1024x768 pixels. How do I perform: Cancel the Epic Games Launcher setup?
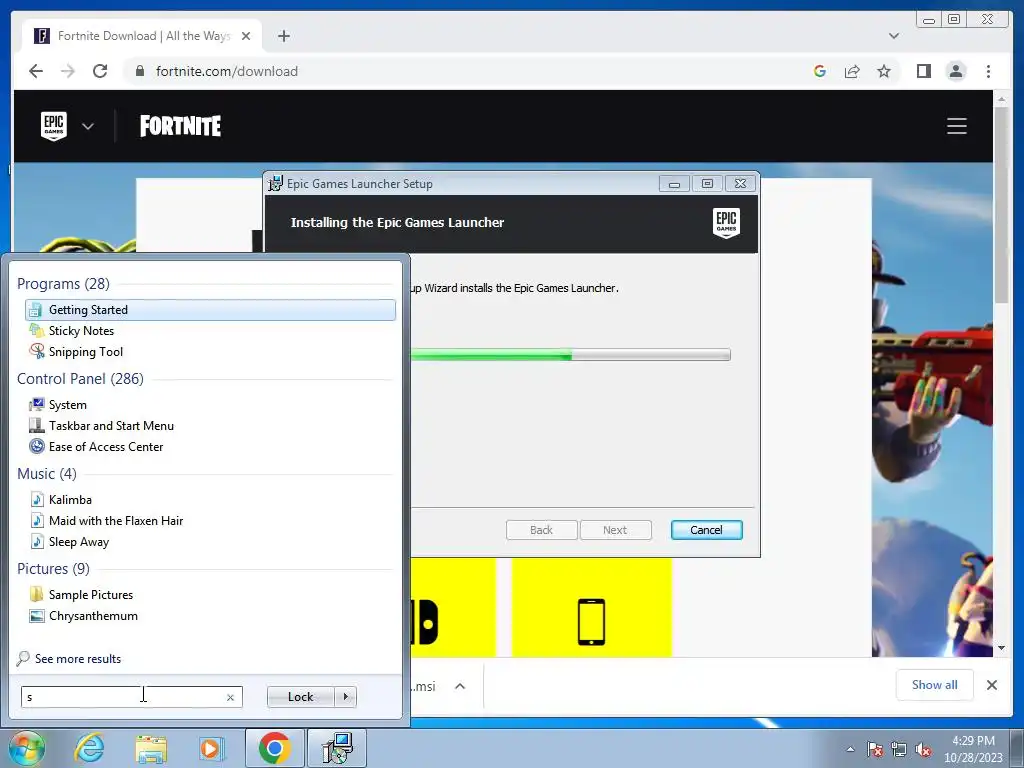click(x=706, y=530)
